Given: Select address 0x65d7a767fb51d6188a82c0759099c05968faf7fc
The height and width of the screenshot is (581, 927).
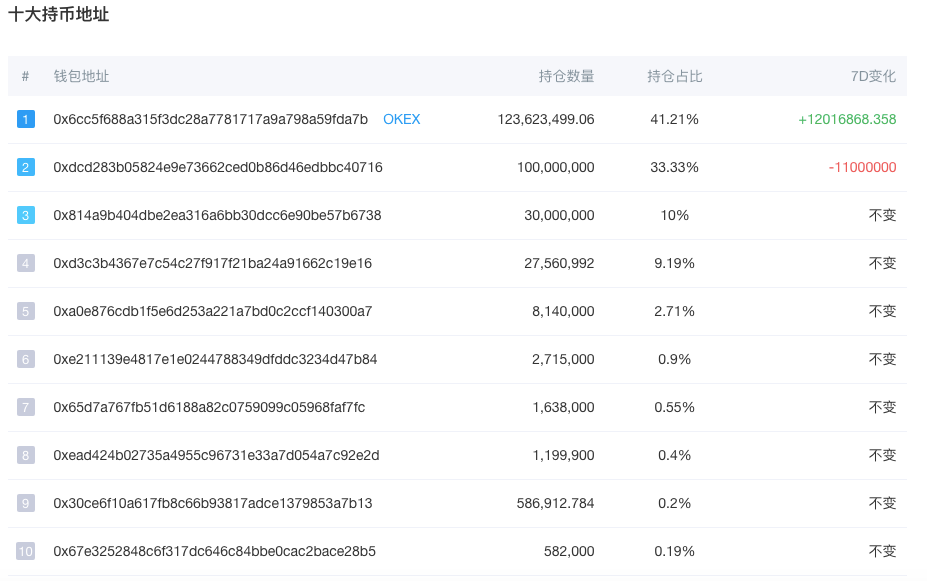Looking at the screenshot, I should coord(209,407).
